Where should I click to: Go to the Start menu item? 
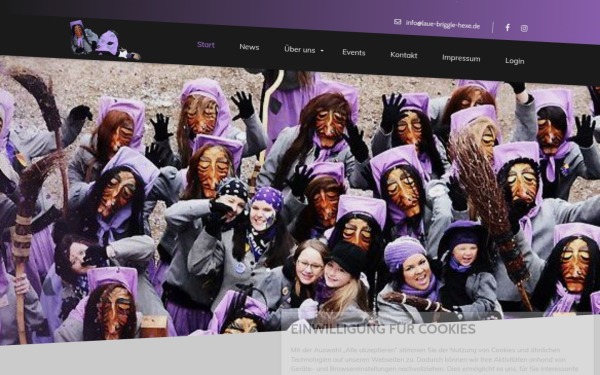[x=206, y=45]
